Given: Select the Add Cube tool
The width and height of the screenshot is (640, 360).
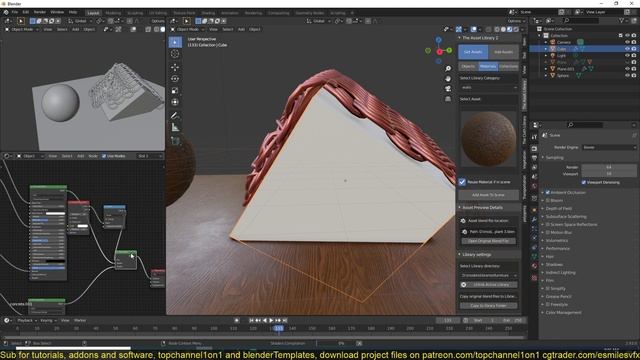Looking at the screenshot, I should point(175,141).
